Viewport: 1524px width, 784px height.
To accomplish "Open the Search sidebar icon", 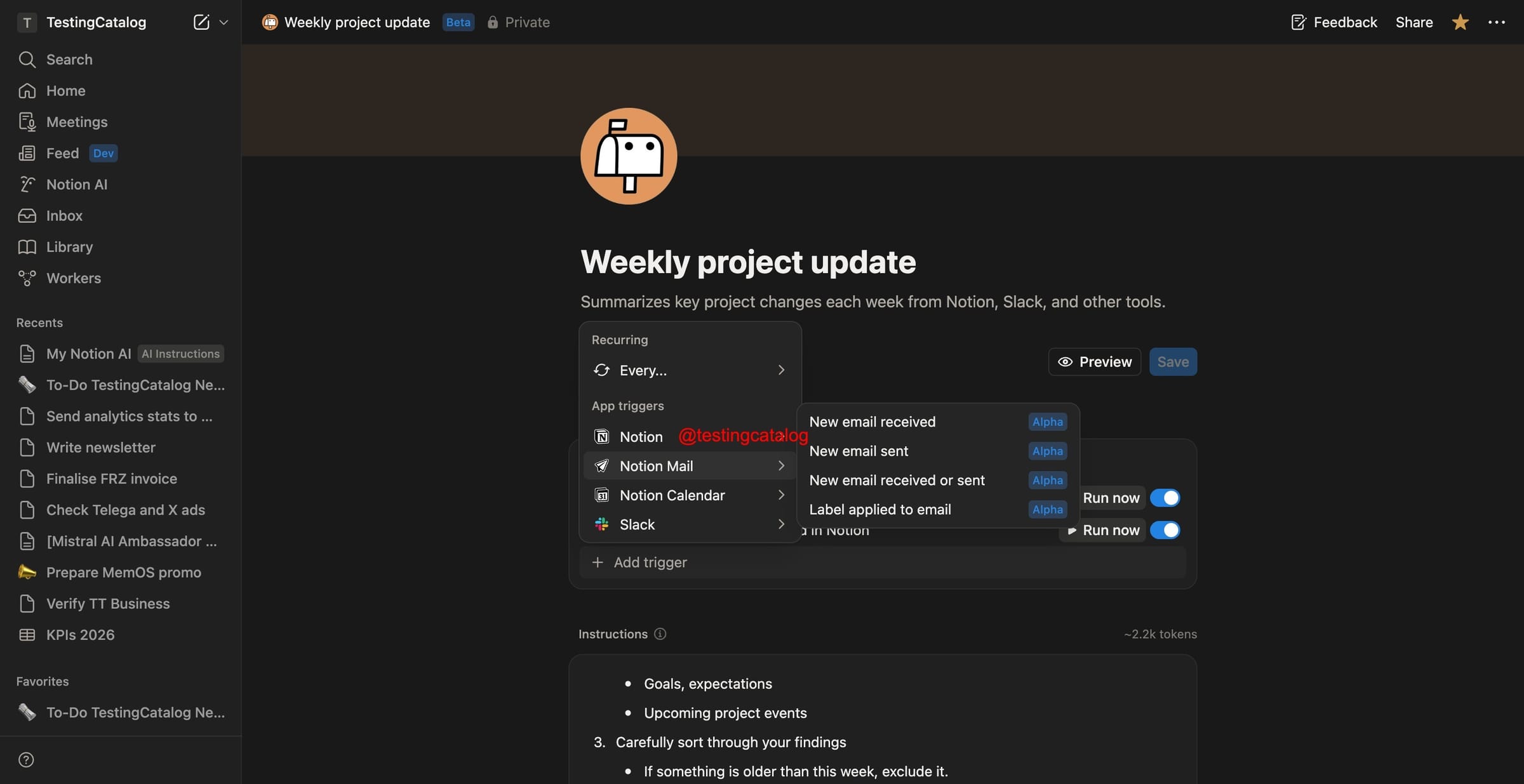I will pyautogui.click(x=27, y=60).
